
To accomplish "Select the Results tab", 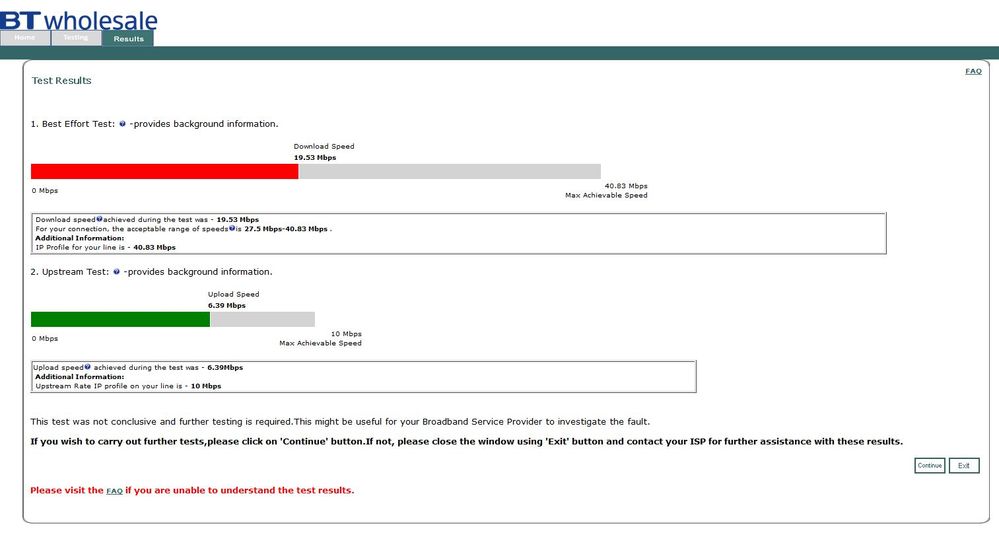I will [x=128, y=39].
